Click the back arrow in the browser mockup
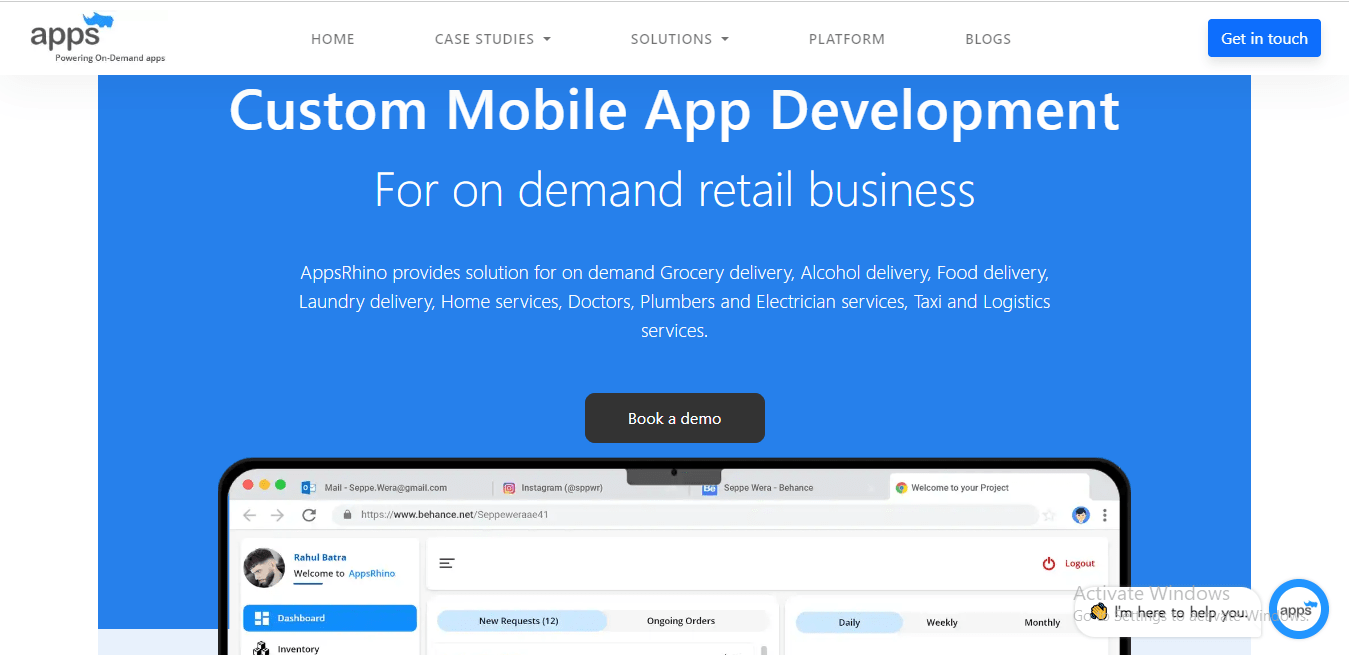 coord(249,515)
